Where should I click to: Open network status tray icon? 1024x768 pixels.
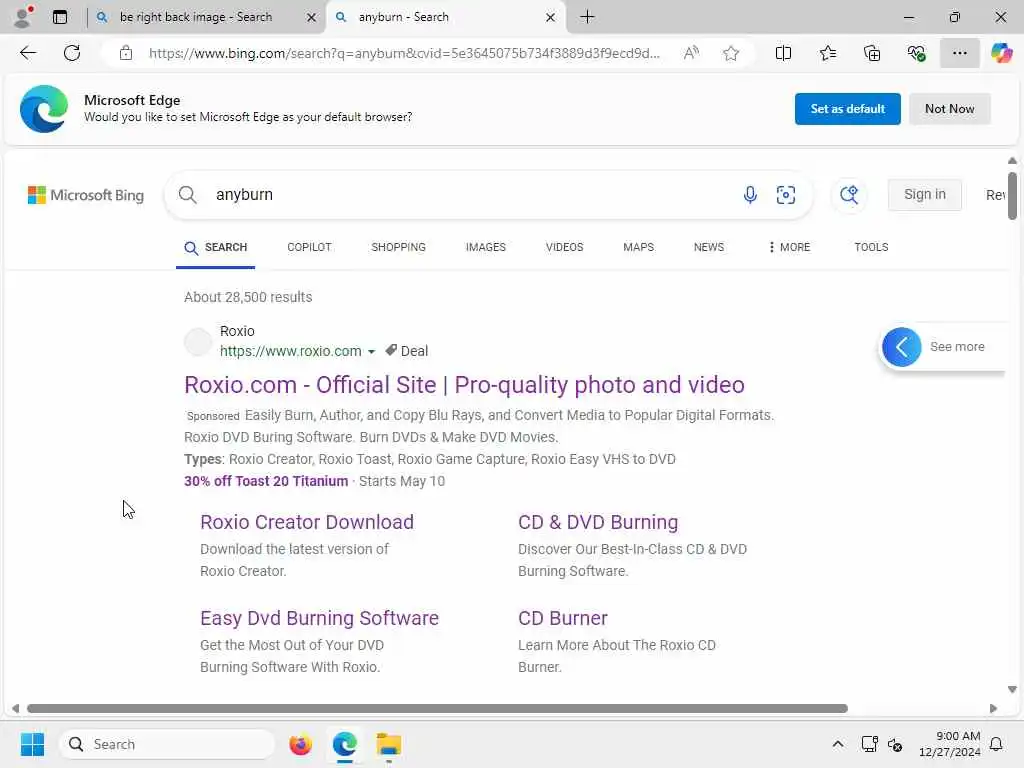[x=869, y=744]
